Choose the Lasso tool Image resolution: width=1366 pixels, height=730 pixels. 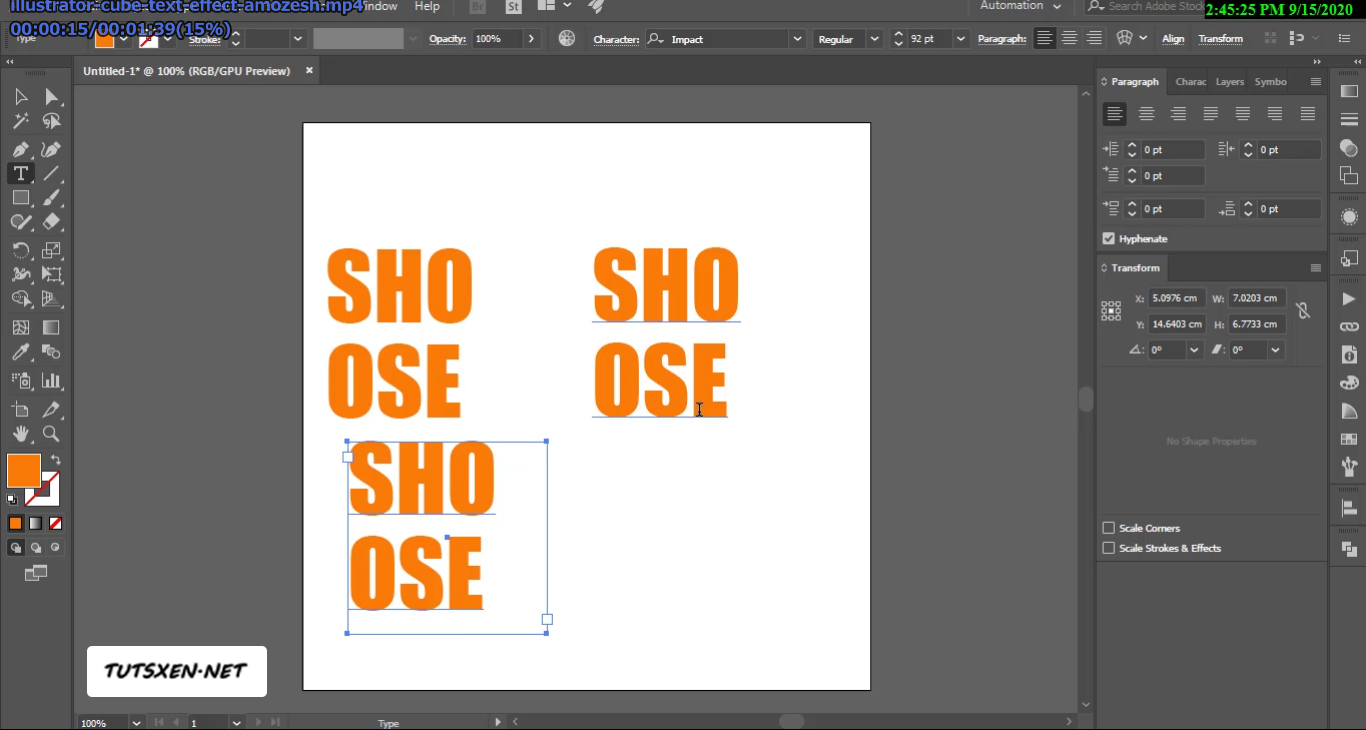(x=51, y=122)
